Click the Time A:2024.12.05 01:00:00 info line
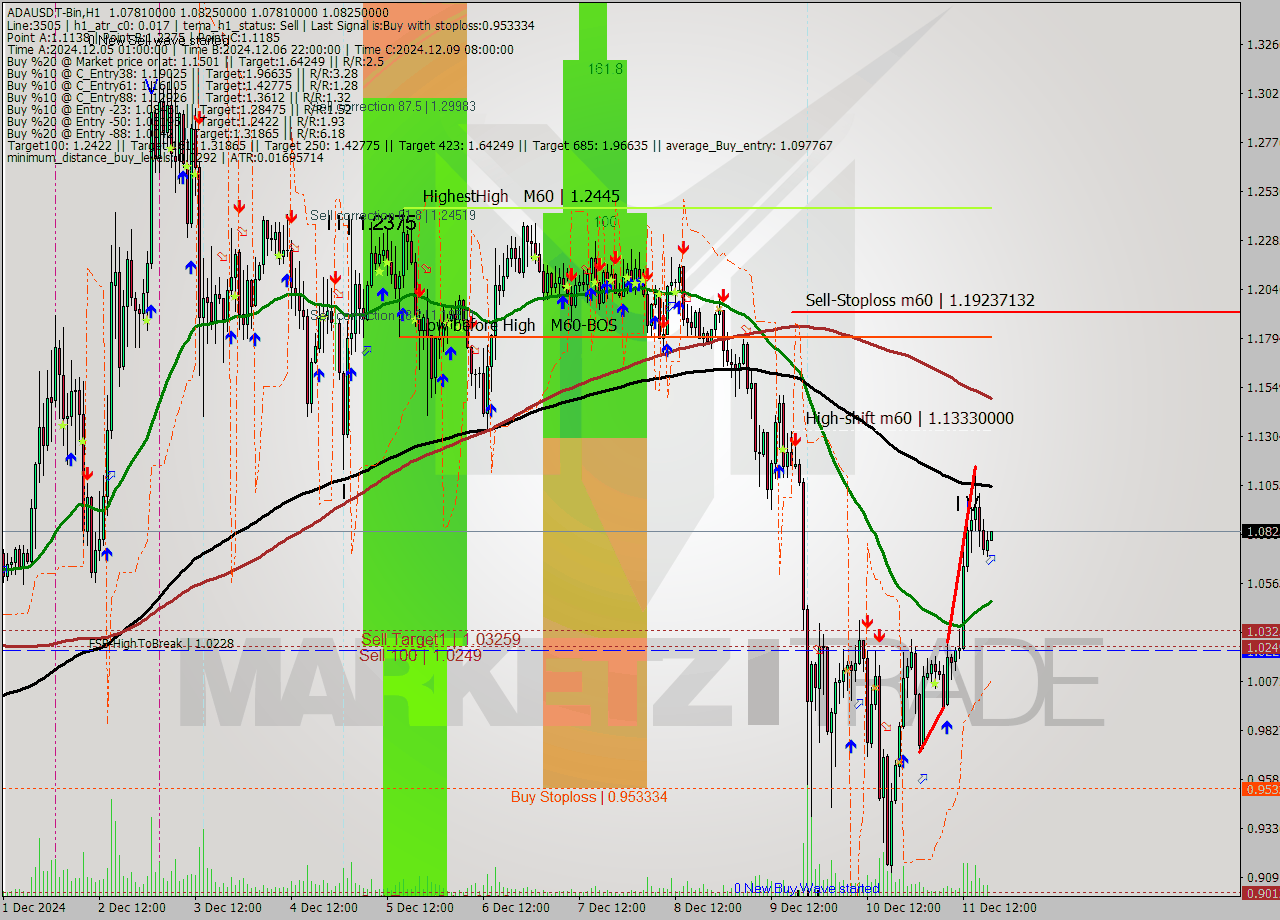The width and height of the screenshot is (1280, 920). click(x=260, y=49)
